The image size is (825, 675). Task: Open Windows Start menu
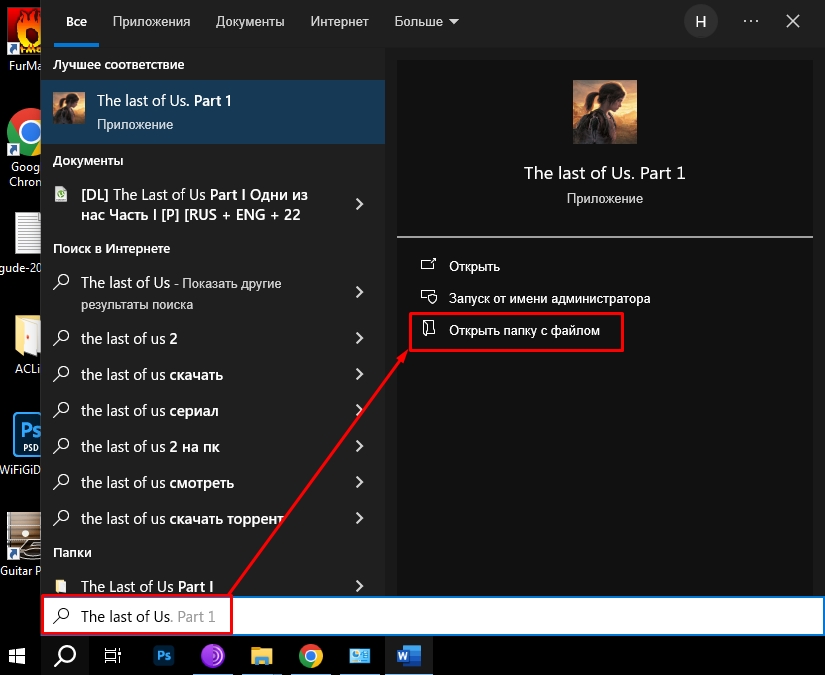click(17, 656)
